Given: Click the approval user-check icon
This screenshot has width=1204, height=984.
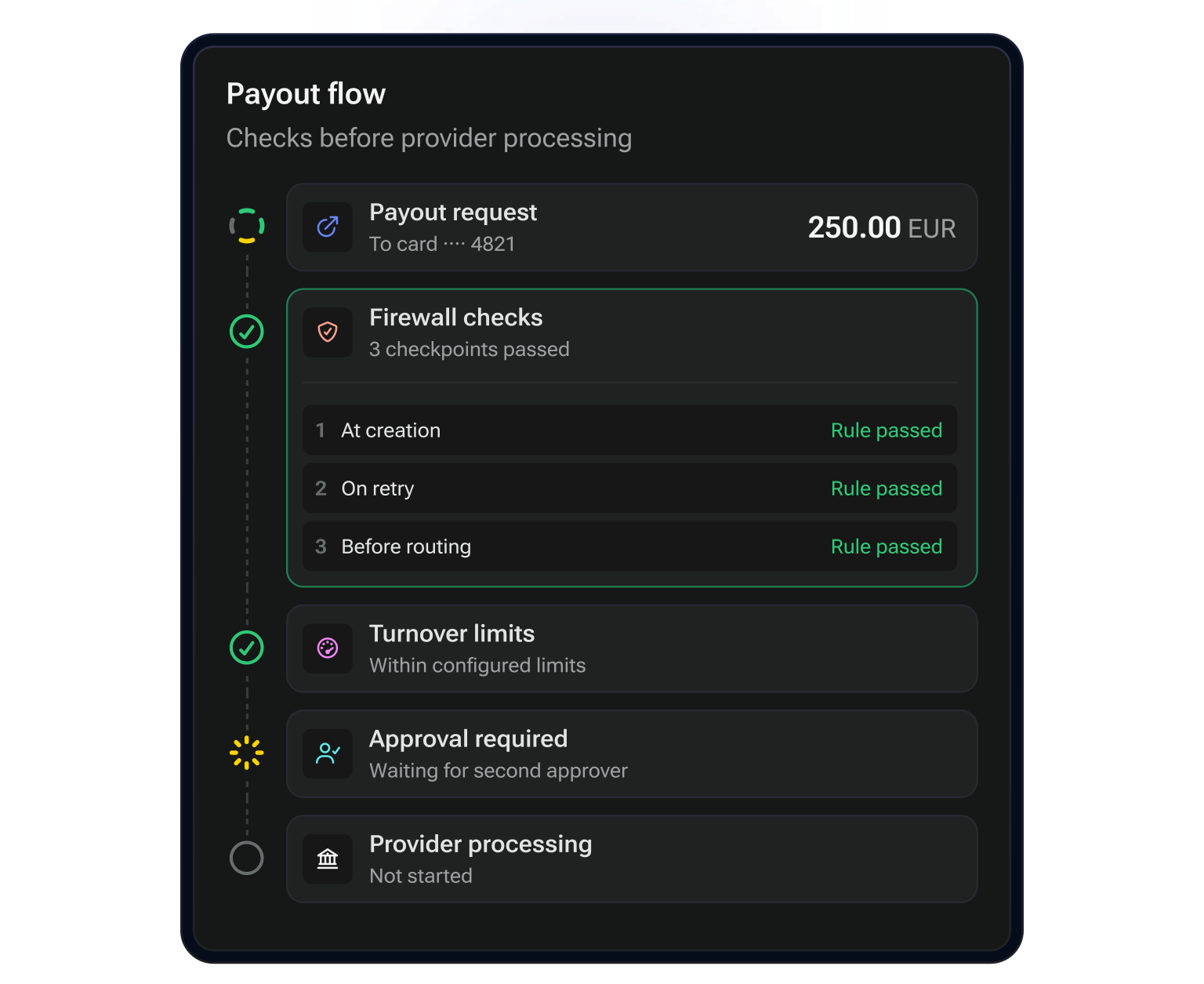Looking at the screenshot, I should 328,753.
